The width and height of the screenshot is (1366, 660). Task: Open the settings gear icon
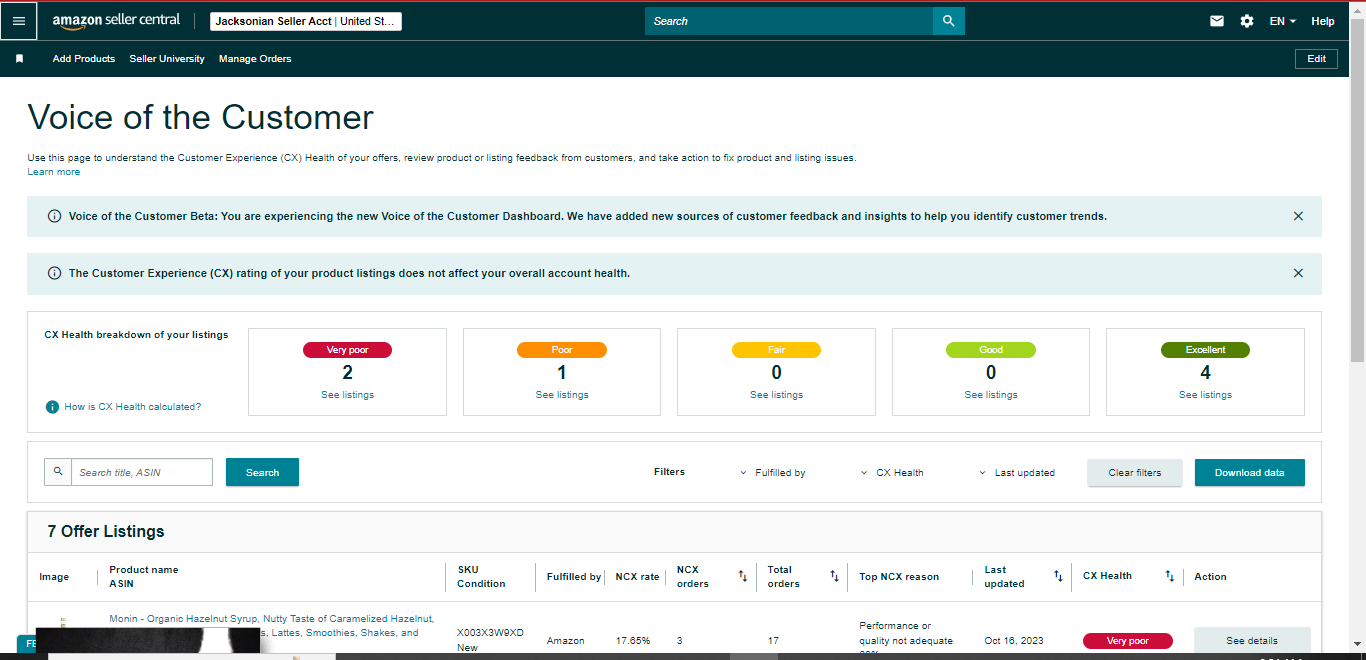[x=1247, y=21]
